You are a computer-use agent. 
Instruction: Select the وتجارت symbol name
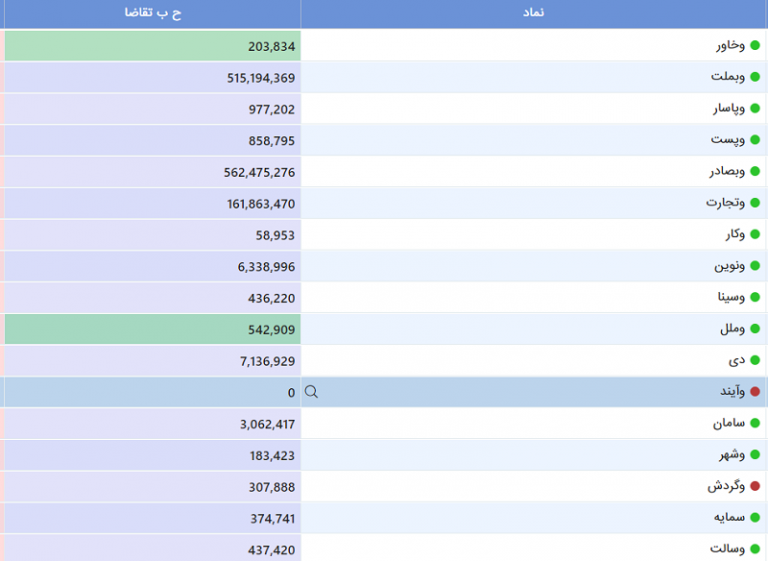pyautogui.click(x=725, y=202)
